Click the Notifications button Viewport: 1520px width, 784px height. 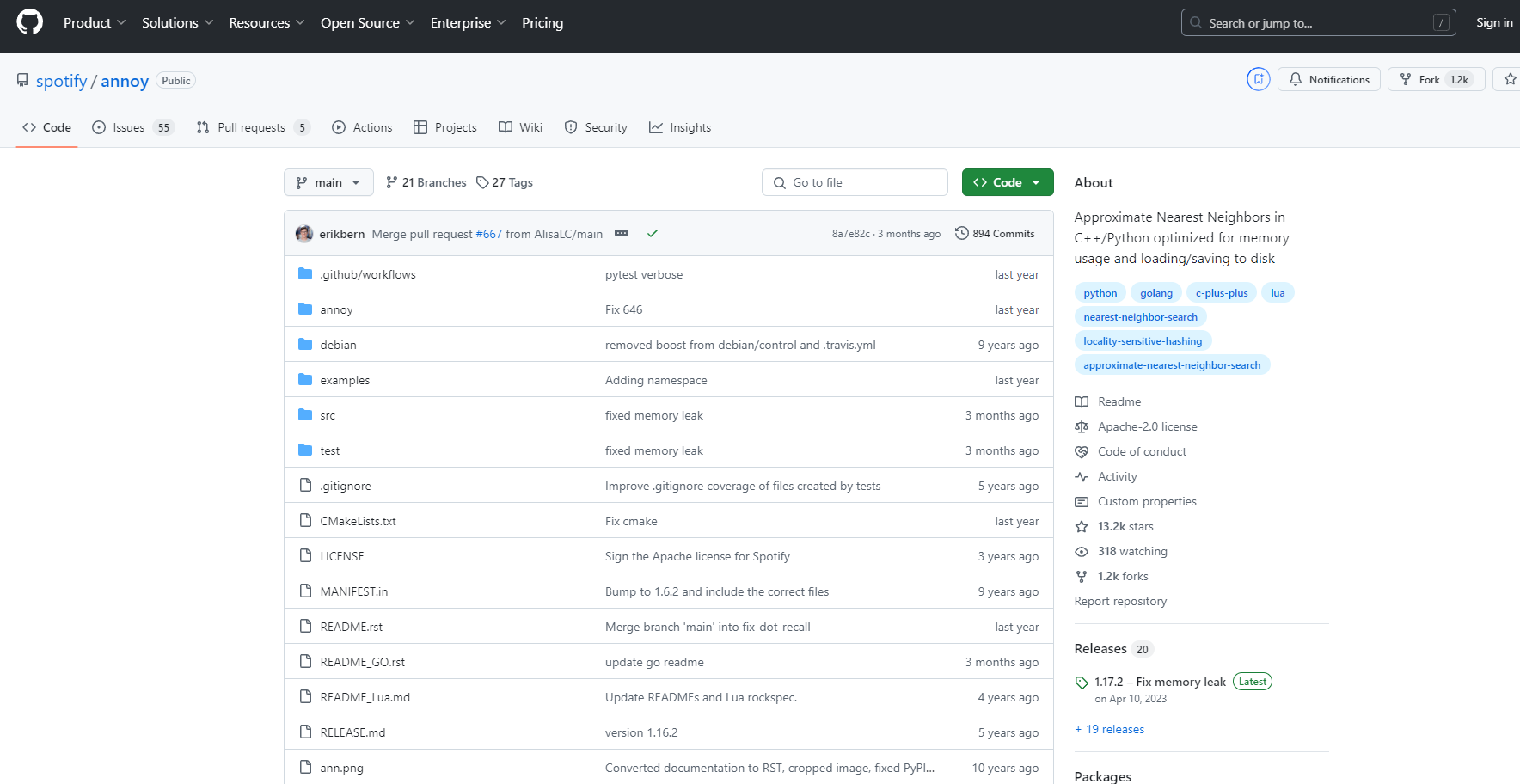1329,79
